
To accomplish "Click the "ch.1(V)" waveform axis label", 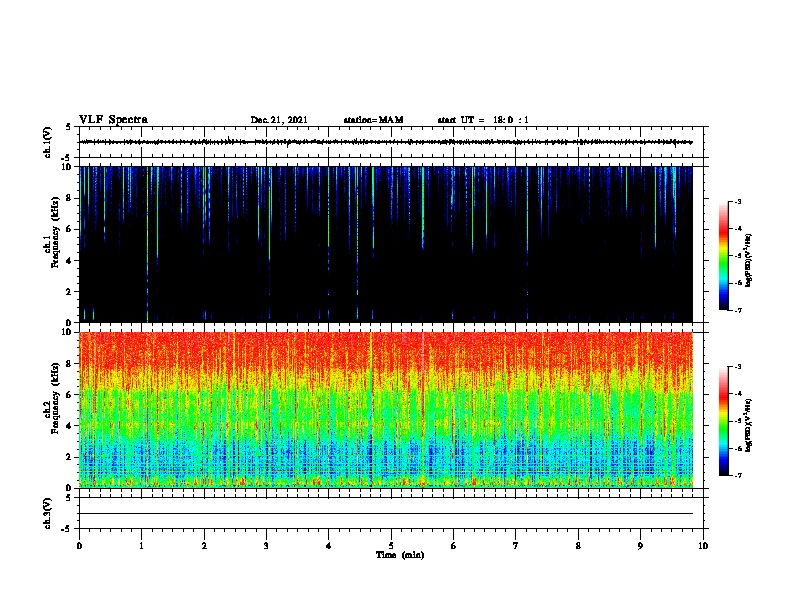I will pyautogui.click(x=47, y=142).
